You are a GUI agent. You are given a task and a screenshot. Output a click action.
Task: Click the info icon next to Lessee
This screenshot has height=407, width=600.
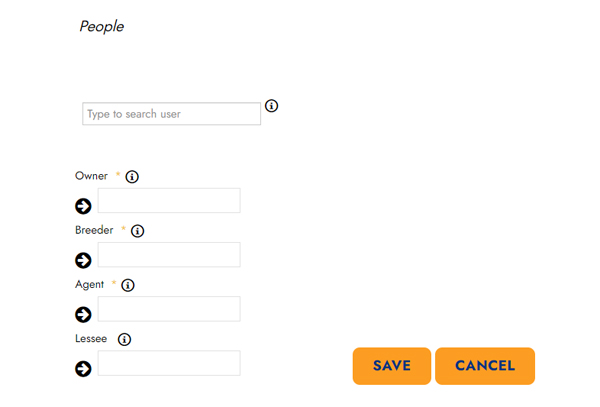(124, 339)
